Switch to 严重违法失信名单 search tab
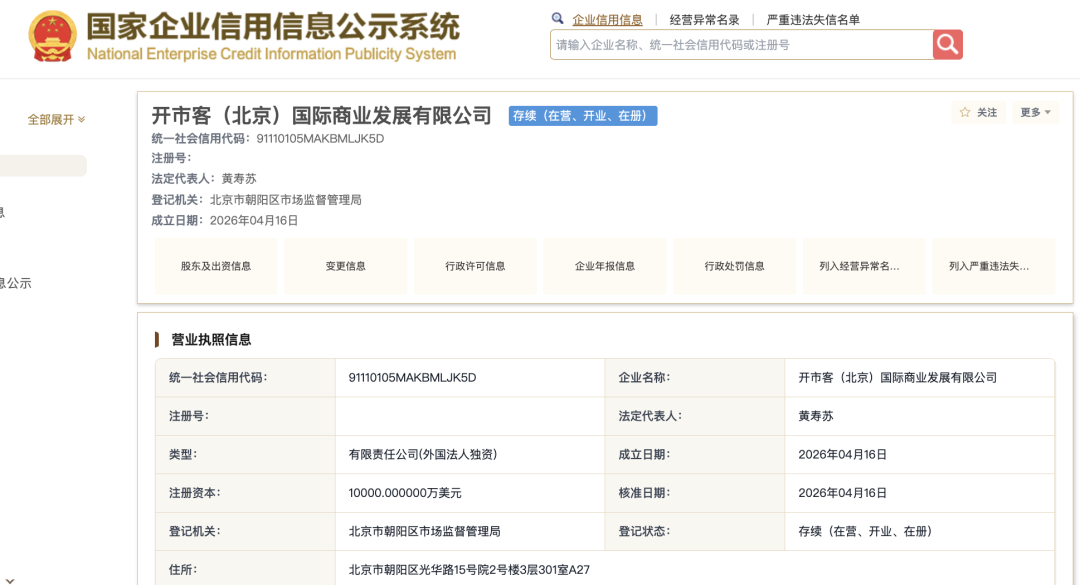This screenshot has width=1080, height=585. pos(812,20)
